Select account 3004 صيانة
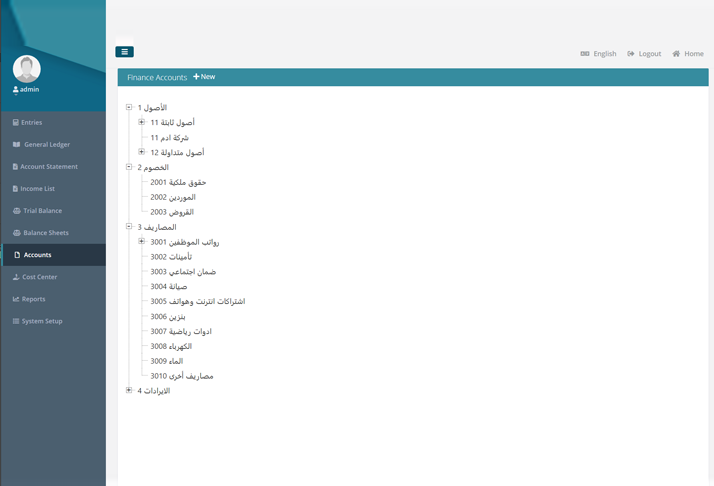 click(169, 286)
